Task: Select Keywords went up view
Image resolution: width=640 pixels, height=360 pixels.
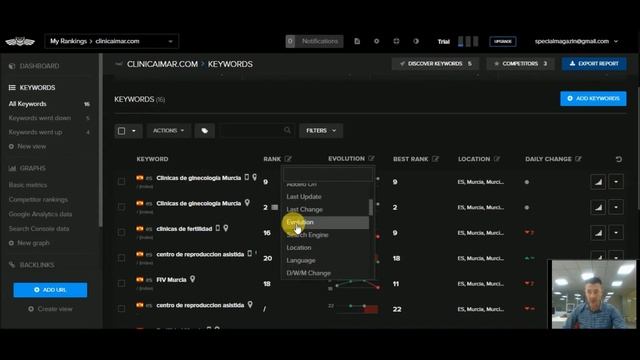Action: [35, 132]
